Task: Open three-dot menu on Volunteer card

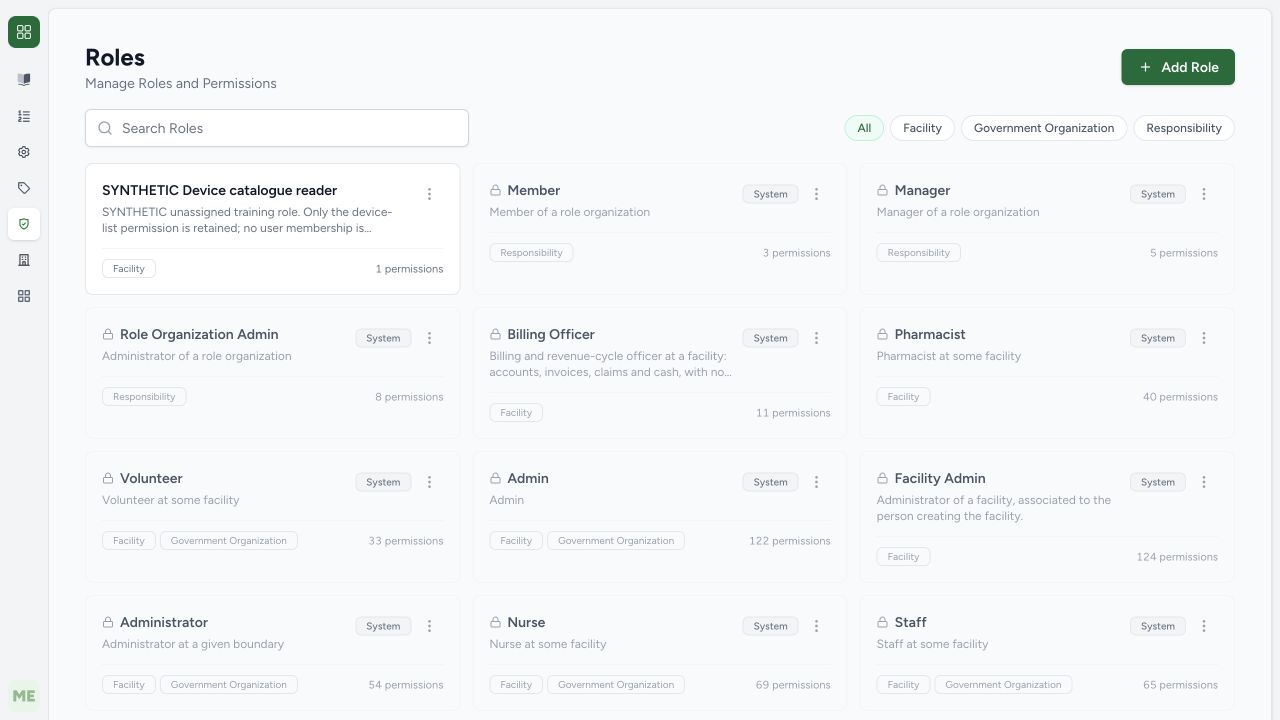Action: point(429,482)
